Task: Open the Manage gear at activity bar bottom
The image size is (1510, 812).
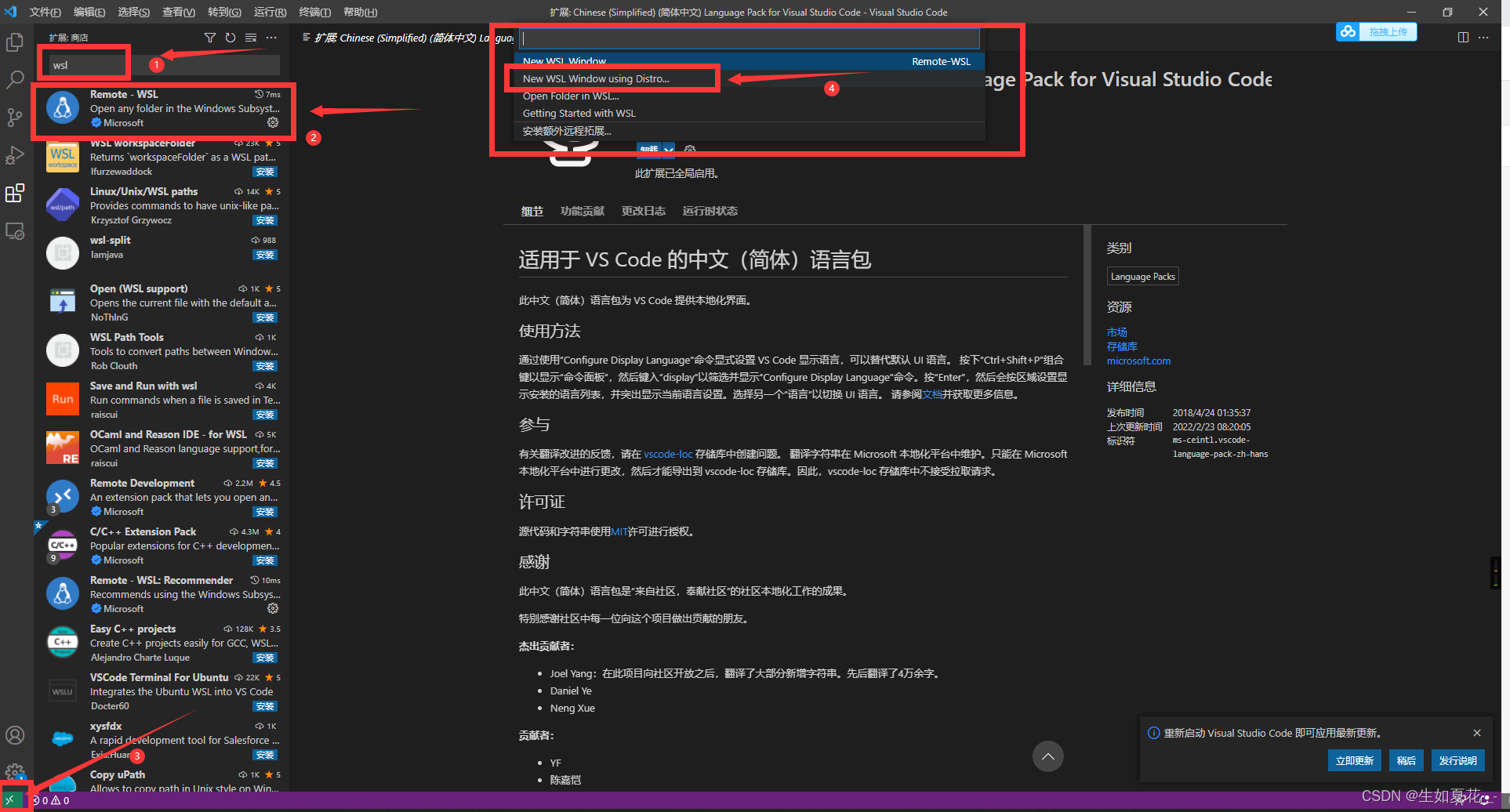Action: tap(15, 772)
